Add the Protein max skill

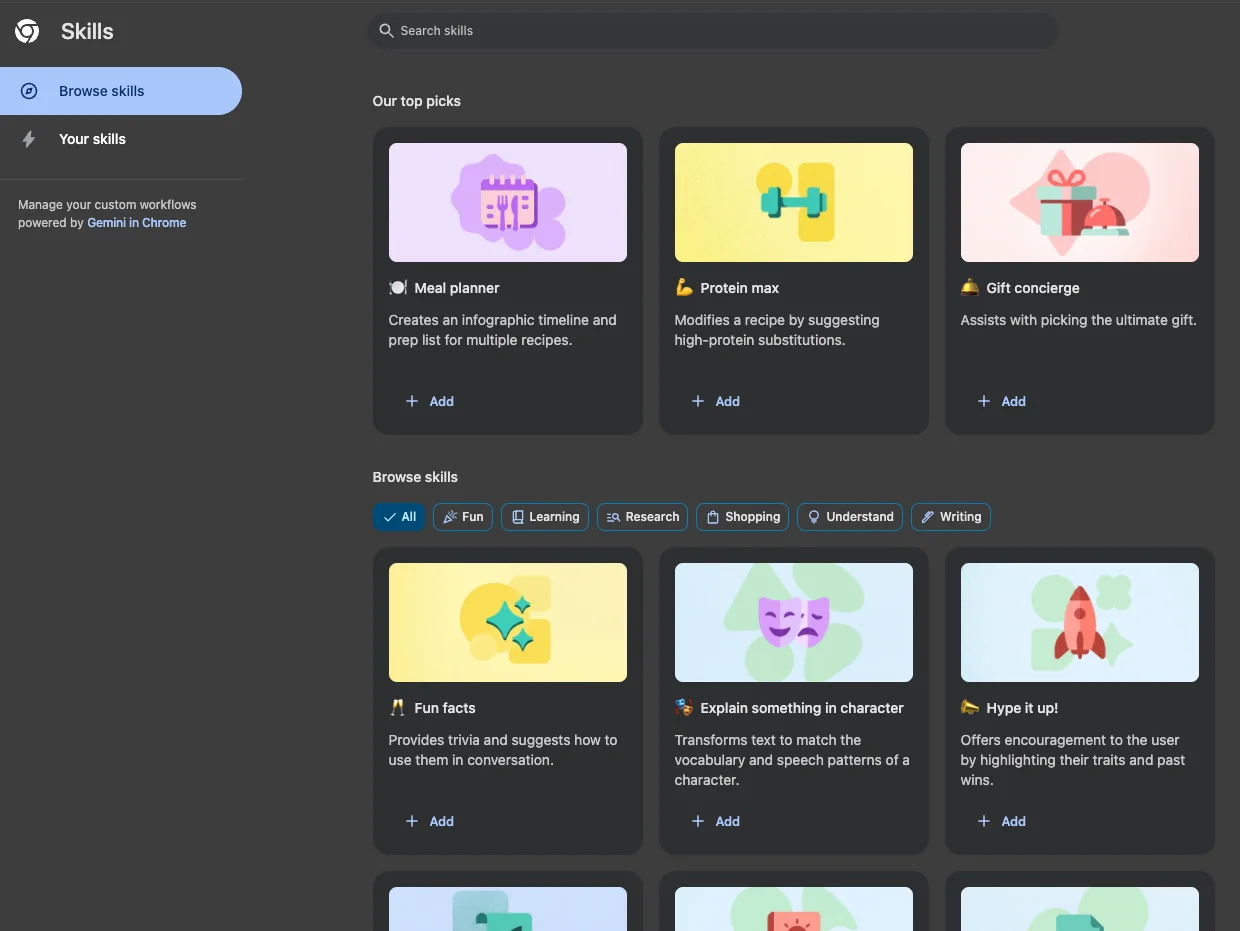click(716, 401)
